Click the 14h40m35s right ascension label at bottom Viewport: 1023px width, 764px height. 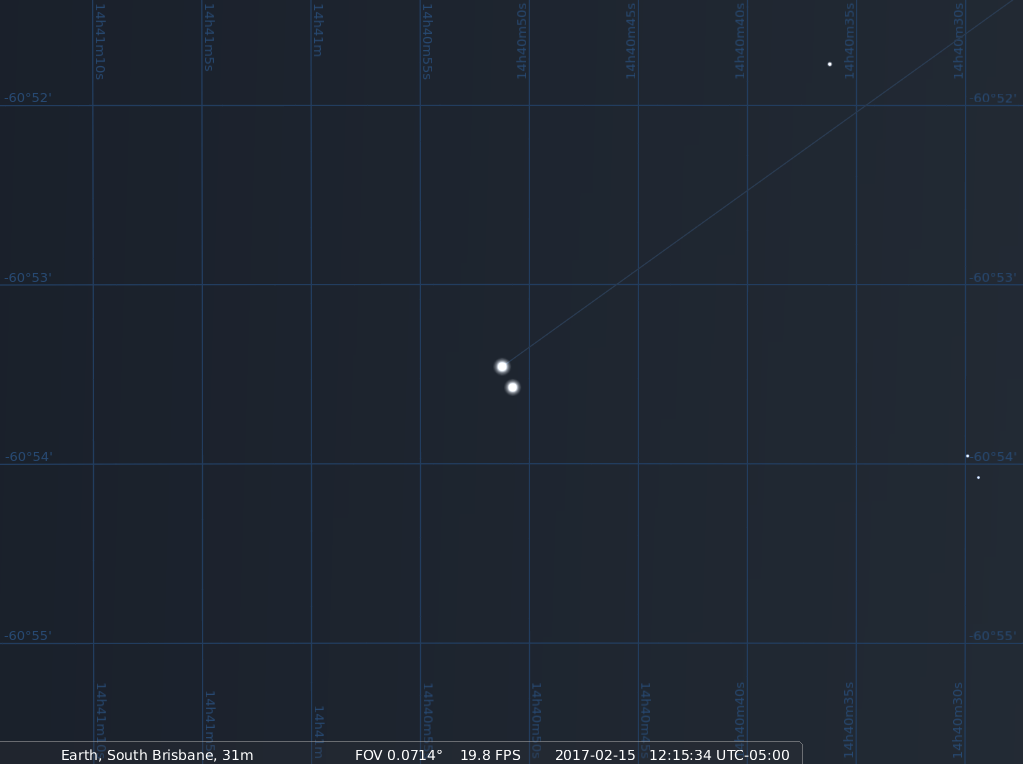pos(848,720)
